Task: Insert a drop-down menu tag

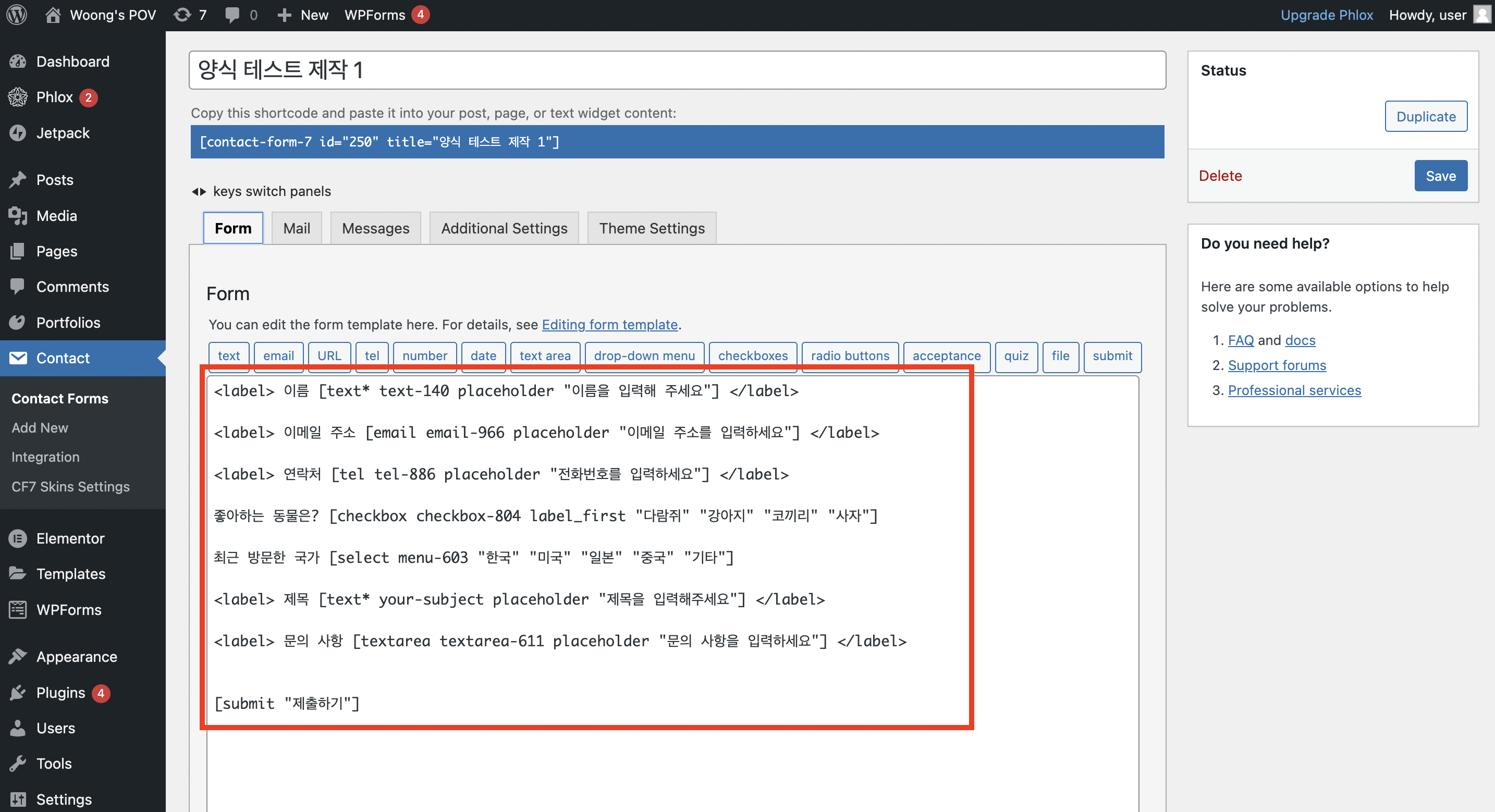Action: pos(644,356)
